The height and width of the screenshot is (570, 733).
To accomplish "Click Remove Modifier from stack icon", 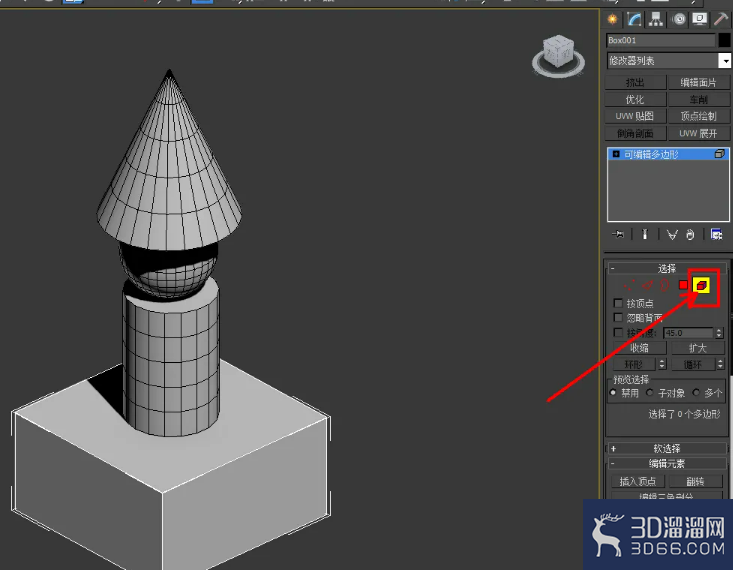I will pos(690,234).
